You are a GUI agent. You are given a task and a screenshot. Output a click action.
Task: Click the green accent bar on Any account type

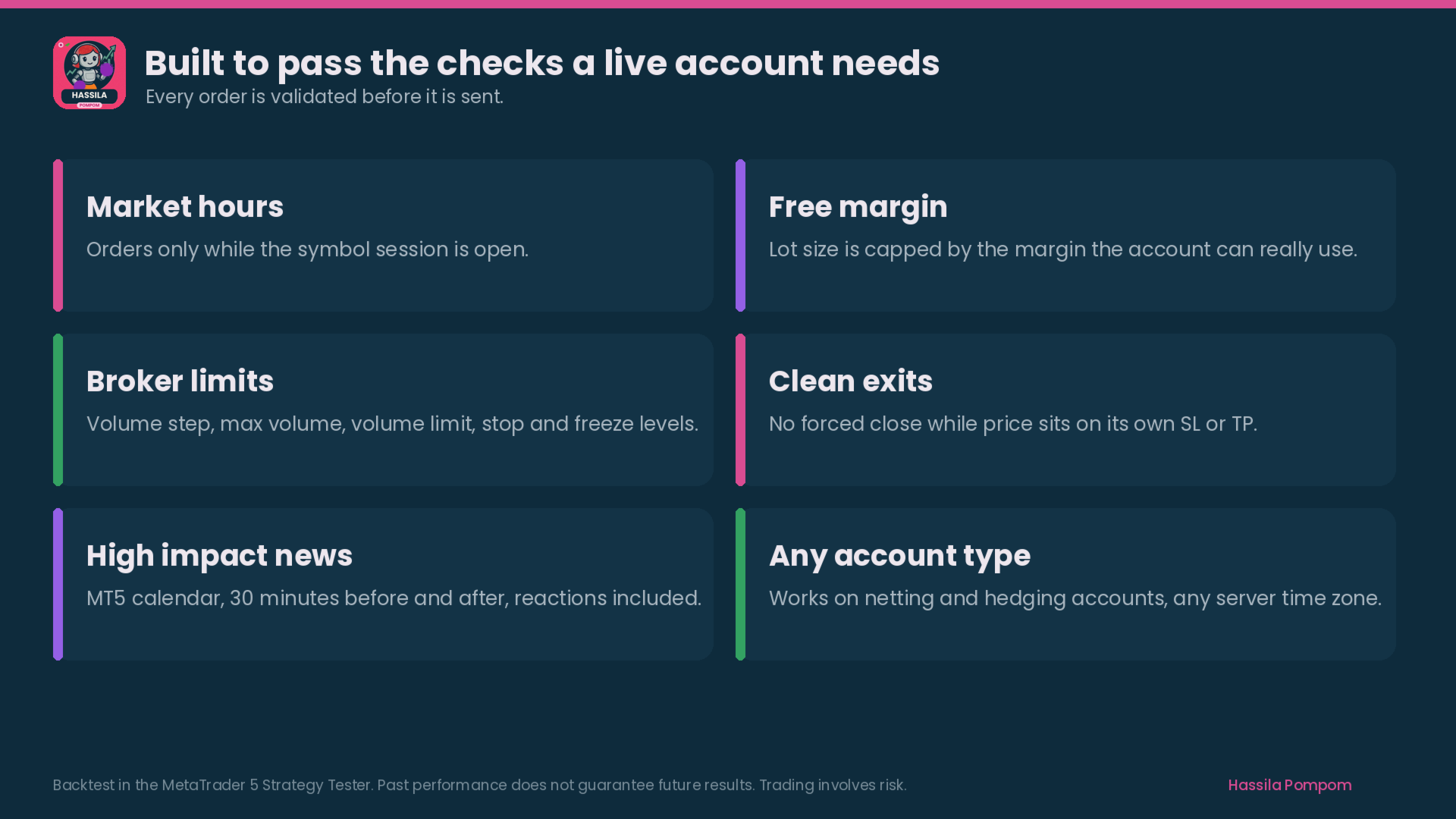[740, 584]
